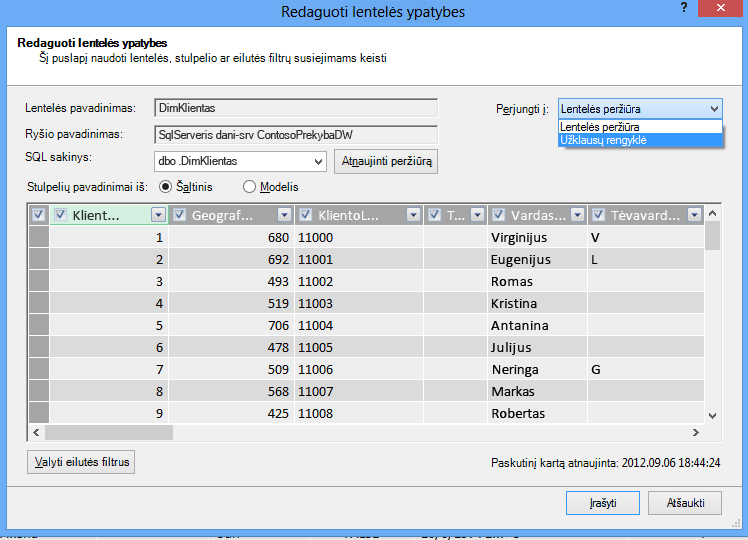Uncheck the Klient... column checkbox
Image resolution: width=748 pixels, height=540 pixels.
(x=60, y=215)
